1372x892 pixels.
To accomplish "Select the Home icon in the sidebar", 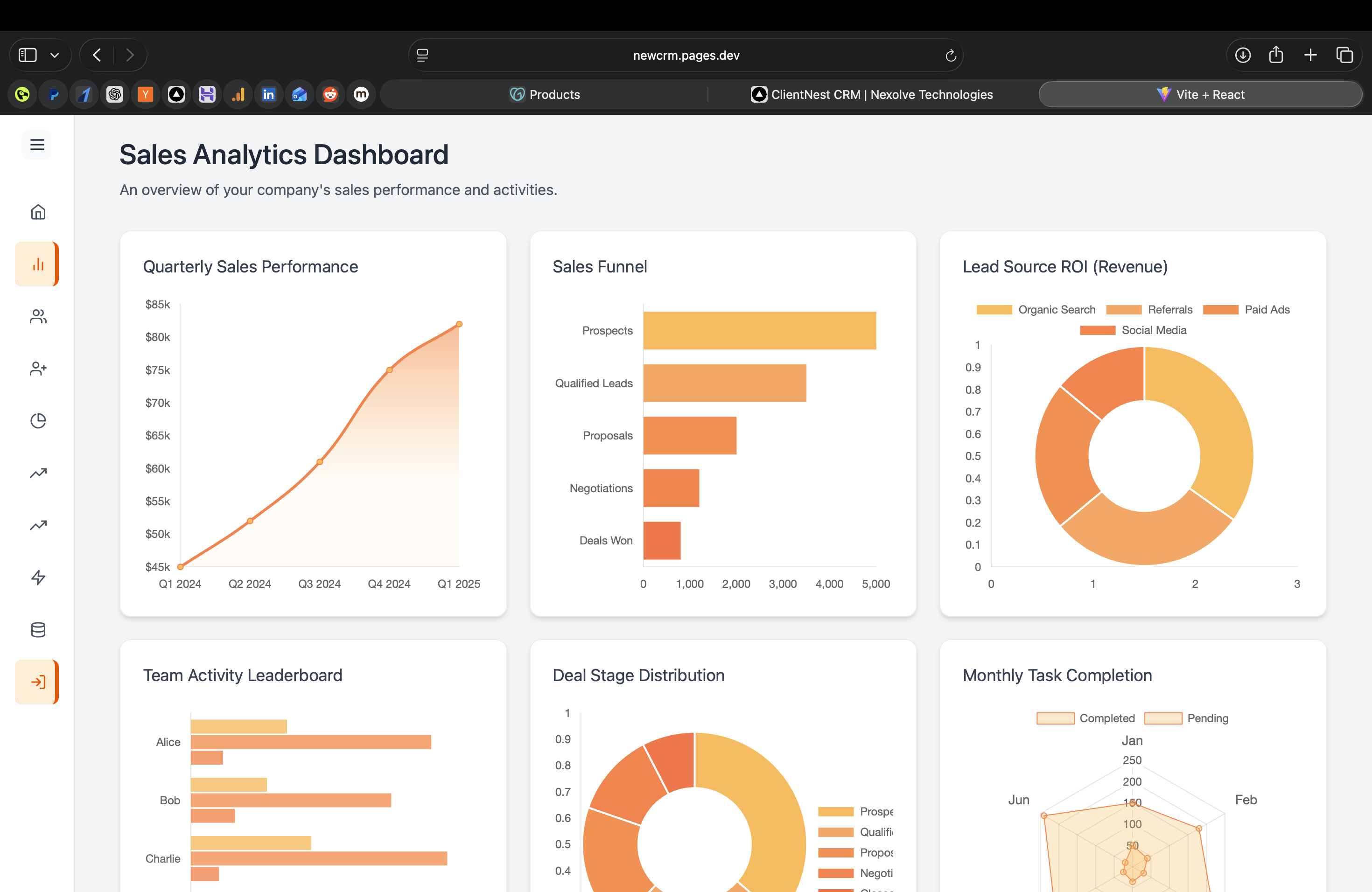I will [37, 211].
